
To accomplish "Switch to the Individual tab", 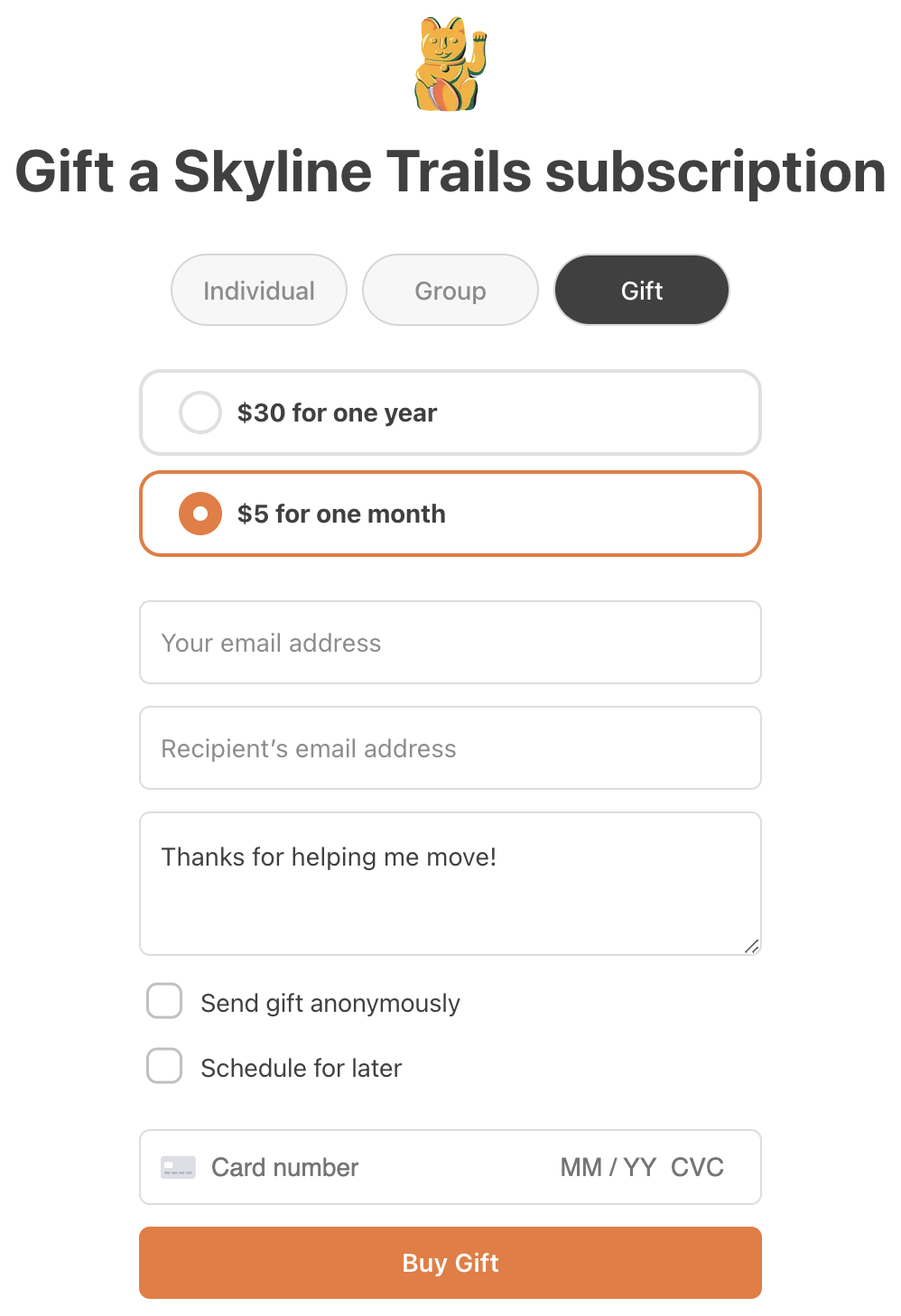I will pos(258,290).
